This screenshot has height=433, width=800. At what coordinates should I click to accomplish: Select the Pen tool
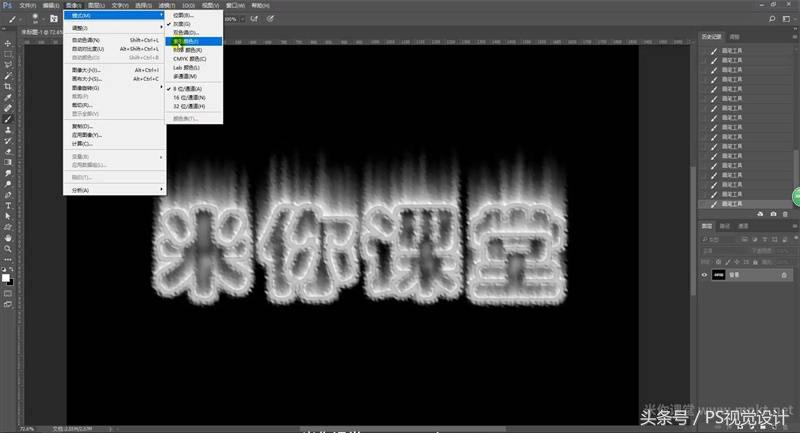click(8, 195)
